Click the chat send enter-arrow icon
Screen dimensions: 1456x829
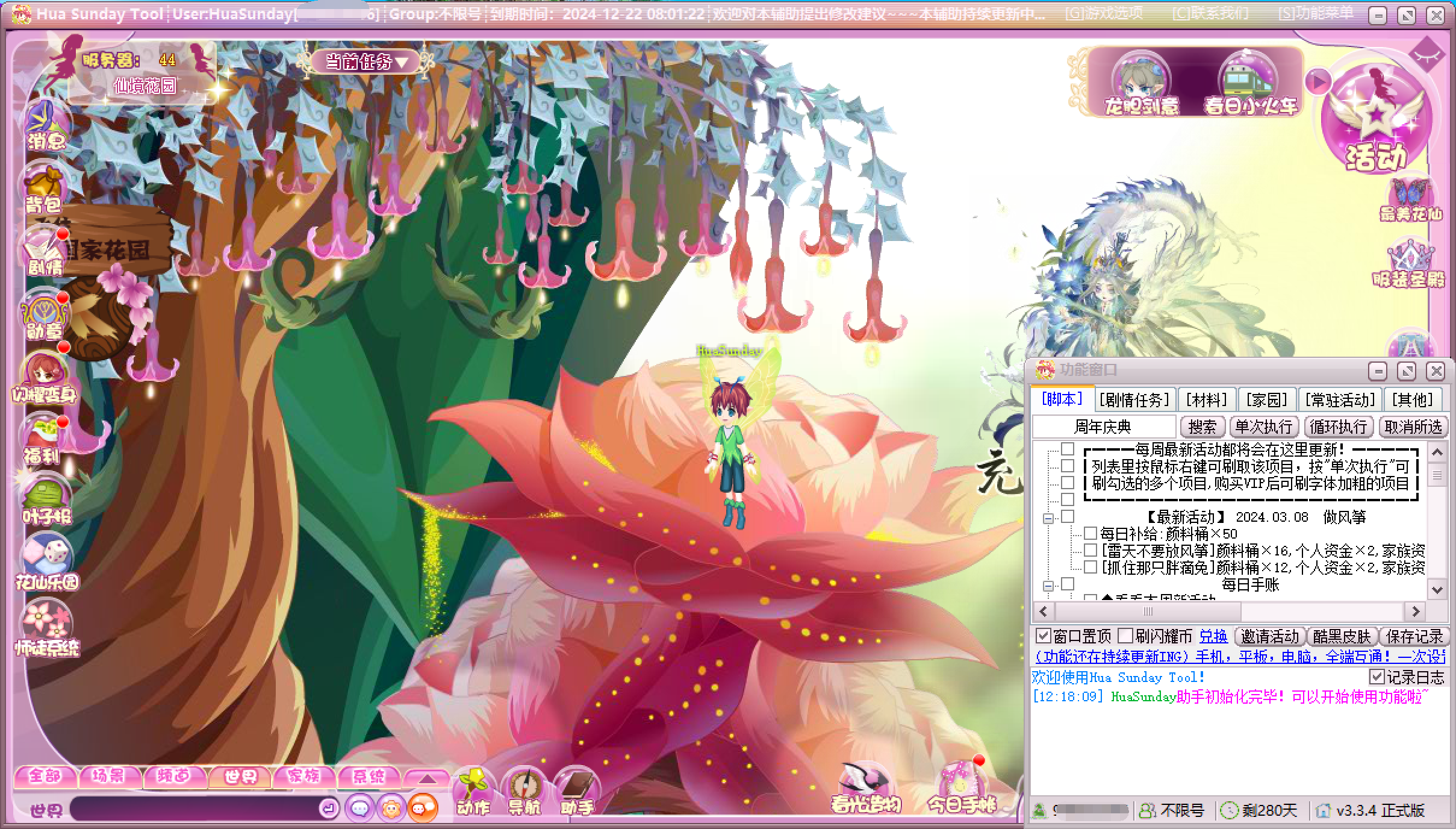[x=329, y=808]
